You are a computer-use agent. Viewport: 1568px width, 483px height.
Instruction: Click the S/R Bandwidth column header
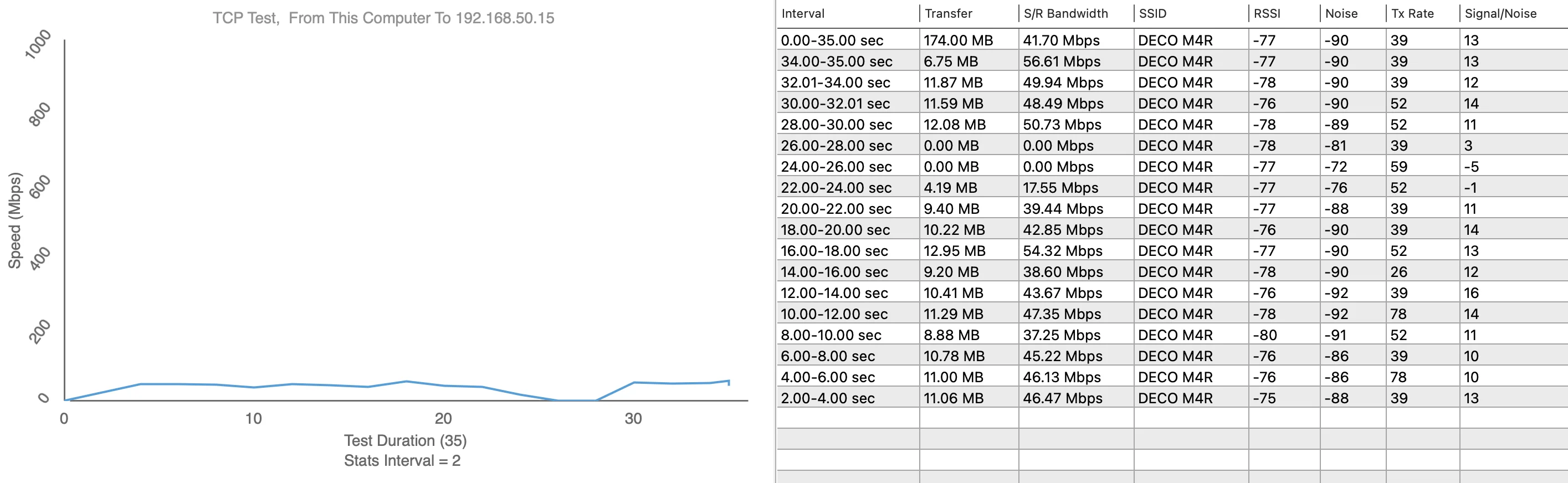point(1065,13)
